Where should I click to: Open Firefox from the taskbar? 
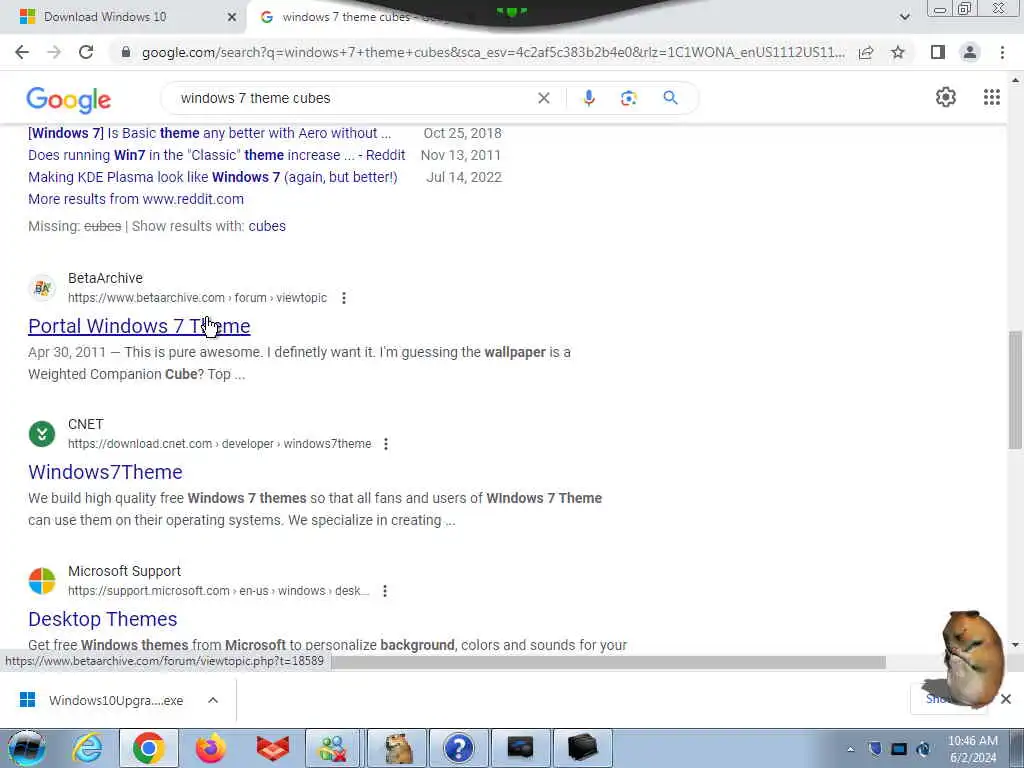[210, 748]
